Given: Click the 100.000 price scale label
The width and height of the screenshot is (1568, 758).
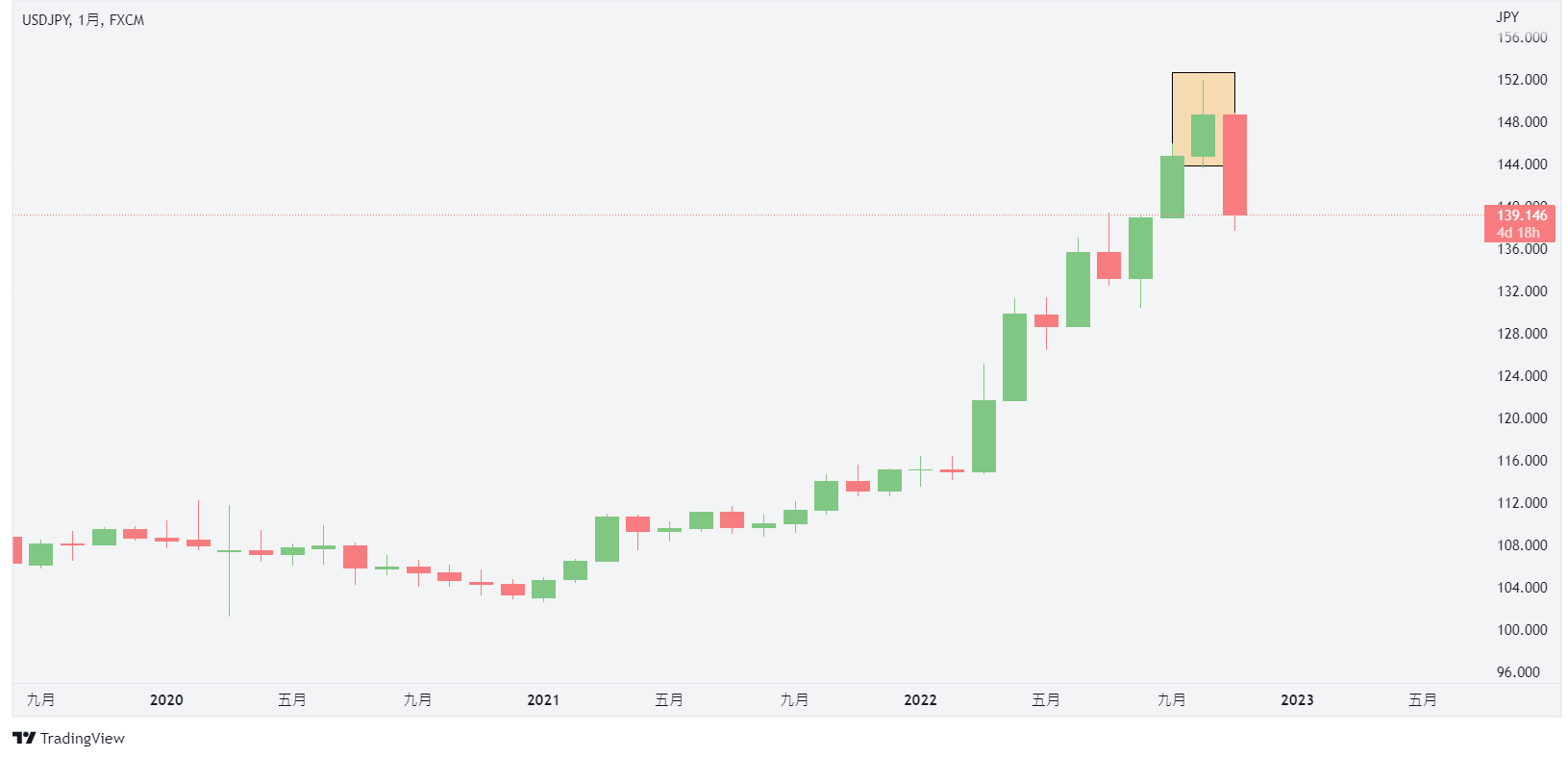Looking at the screenshot, I should pyautogui.click(x=1522, y=630).
